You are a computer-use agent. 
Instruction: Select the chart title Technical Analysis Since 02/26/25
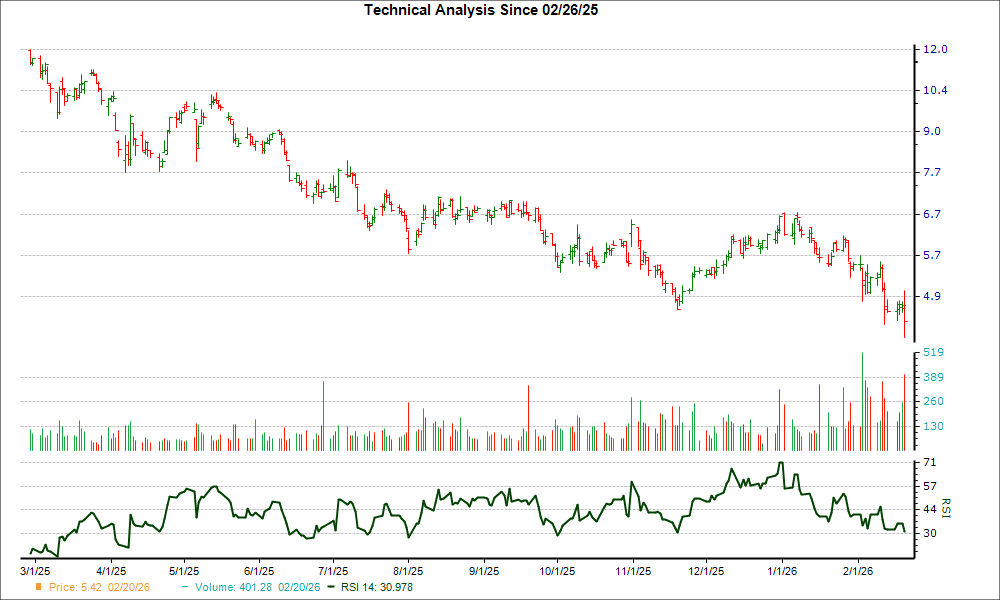tap(481, 11)
